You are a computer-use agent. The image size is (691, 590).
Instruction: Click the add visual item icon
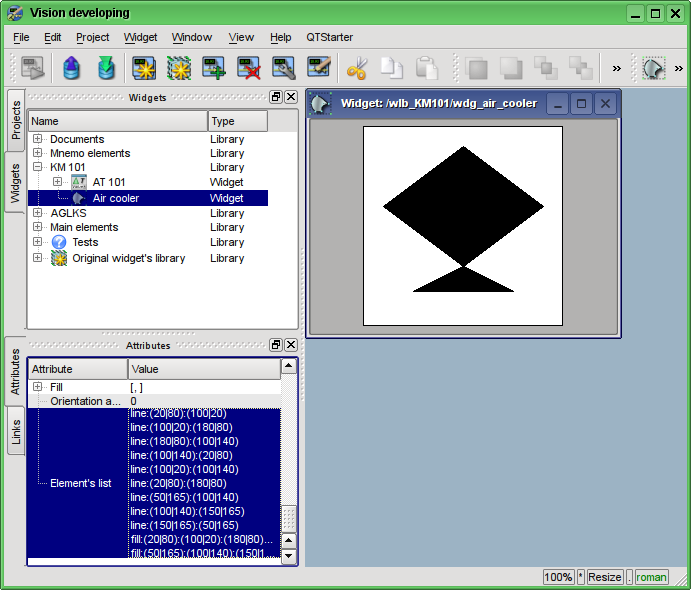point(214,69)
